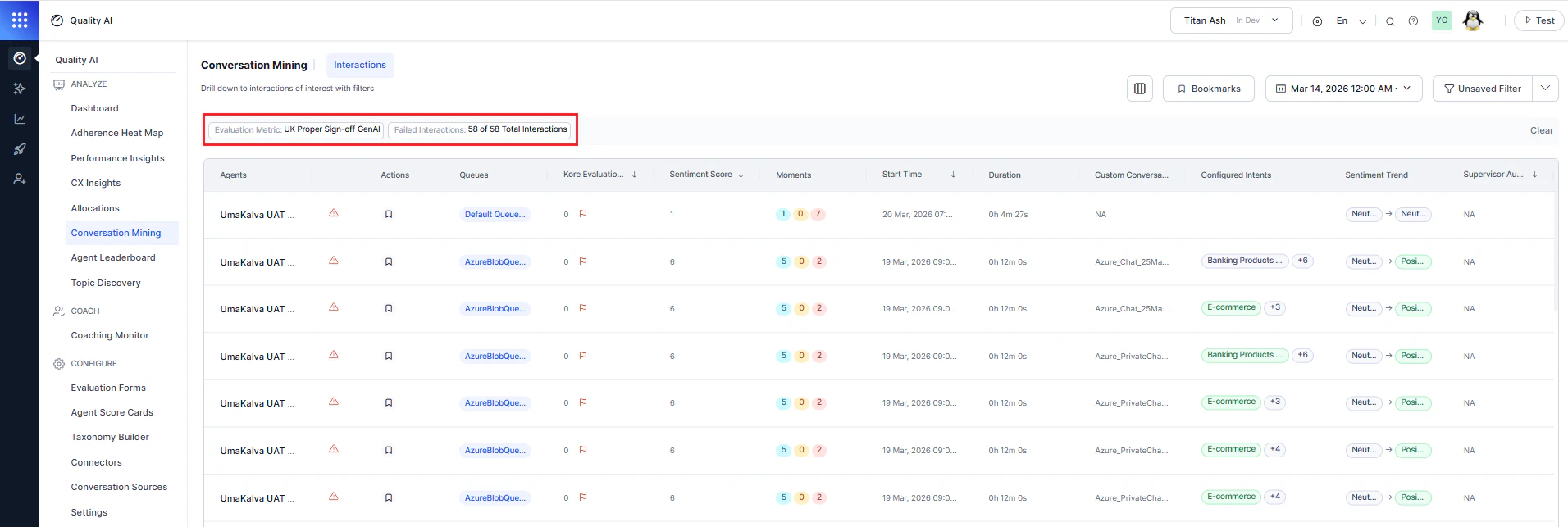
Task: Open the apps grid launcher
Action: [20, 20]
